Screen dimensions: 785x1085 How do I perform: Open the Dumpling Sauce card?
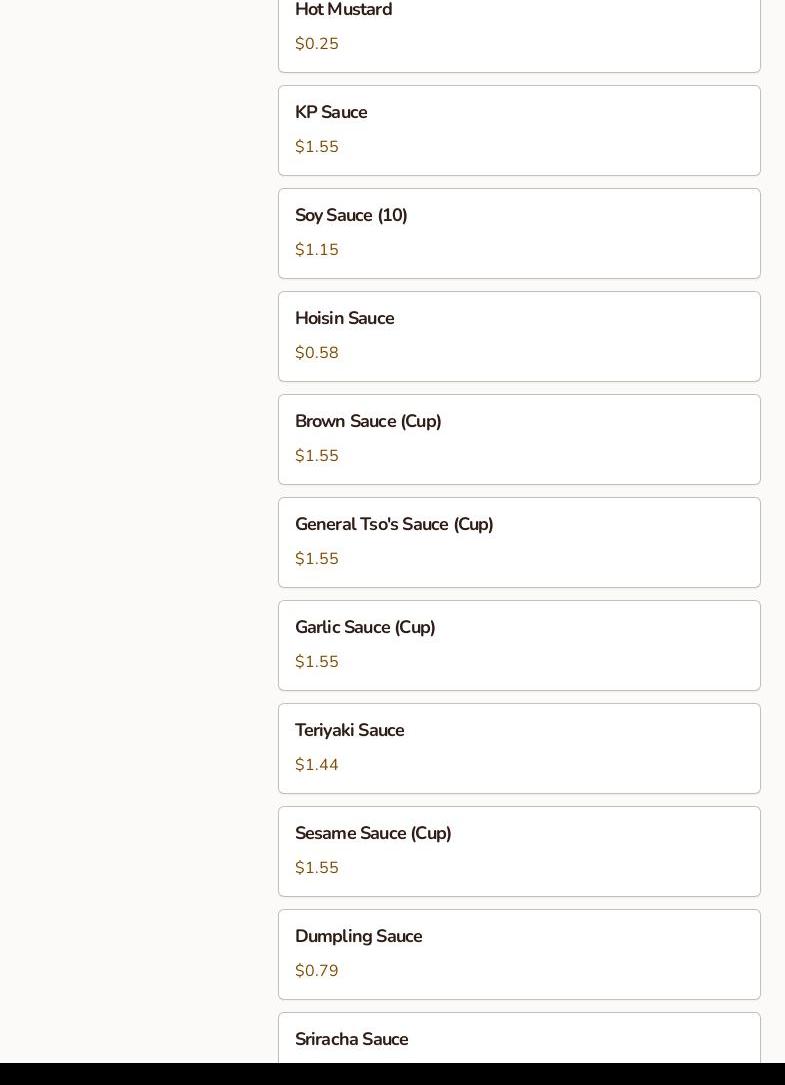pos(518,954)
